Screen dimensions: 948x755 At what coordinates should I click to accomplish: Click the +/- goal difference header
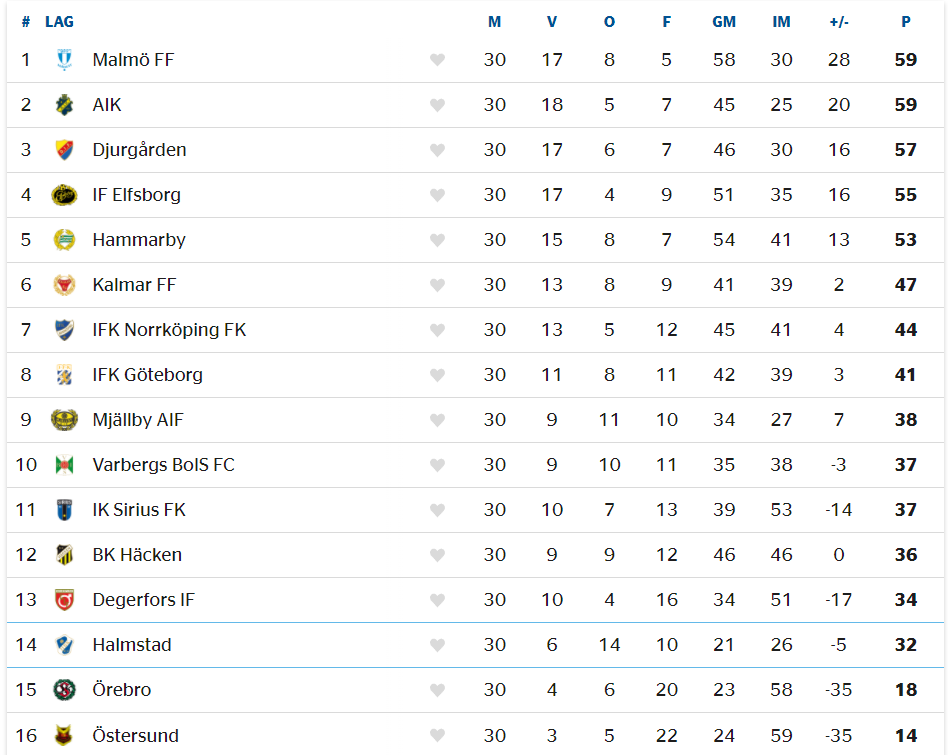point(839,22)
